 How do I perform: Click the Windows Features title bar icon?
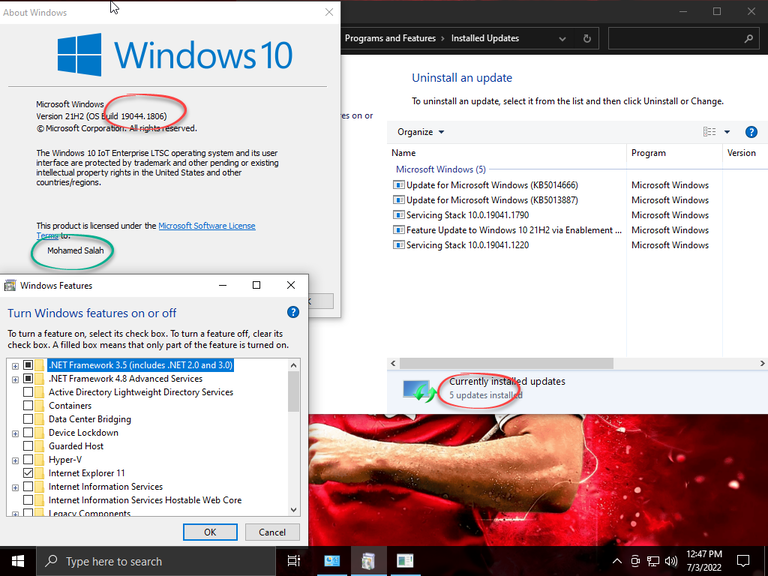pos(10,286)
